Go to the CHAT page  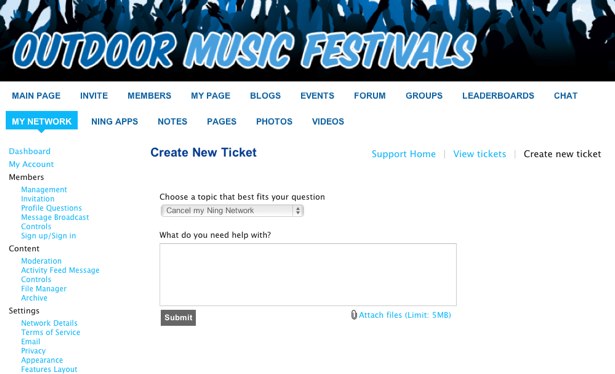point(565,96)
